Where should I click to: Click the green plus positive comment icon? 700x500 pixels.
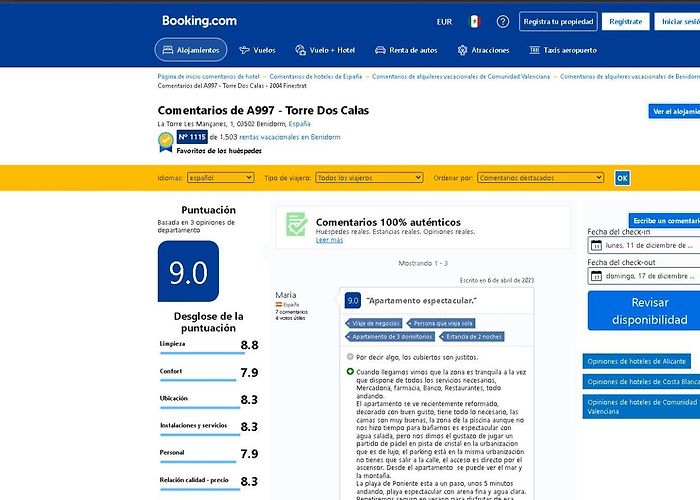(350, 371)
